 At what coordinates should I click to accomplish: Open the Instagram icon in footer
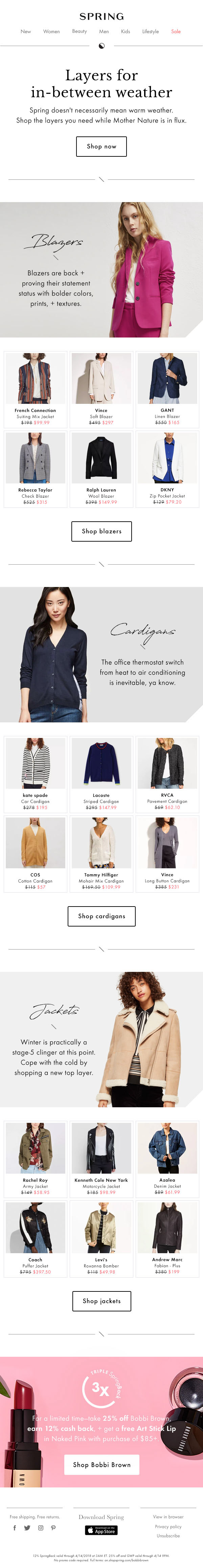coord(41,1527)
